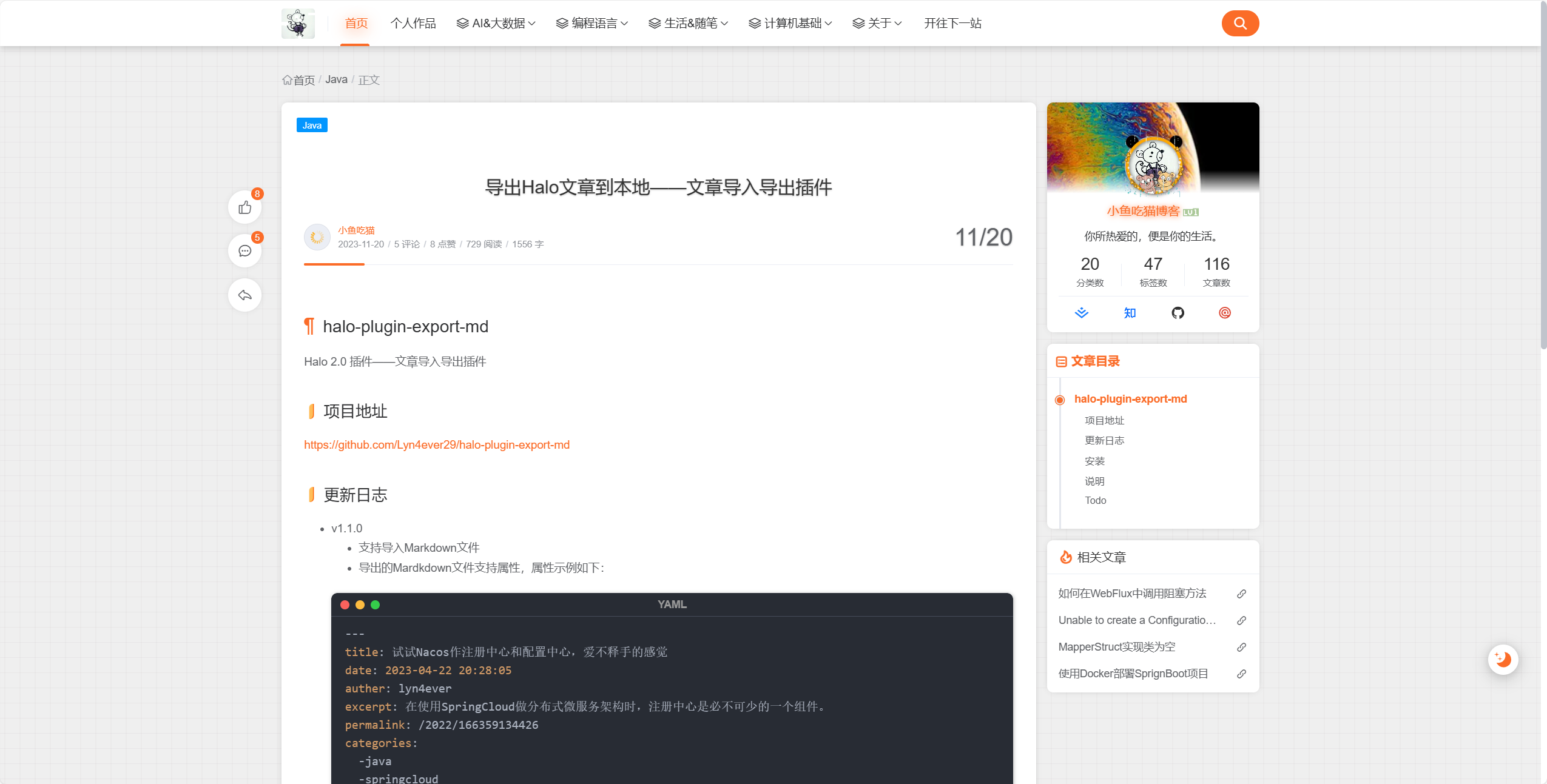1547x784 pixels.
Task: Click the 文章目录 list icon
Action: point(1062,362)
